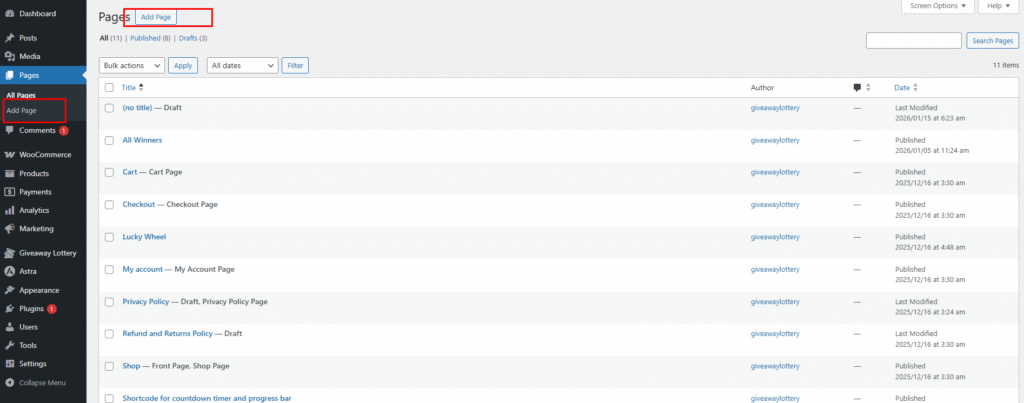The width and height of the screenshot is (1024, 403).
Task: Filter the list by Drafts
Action: point(188,38)
